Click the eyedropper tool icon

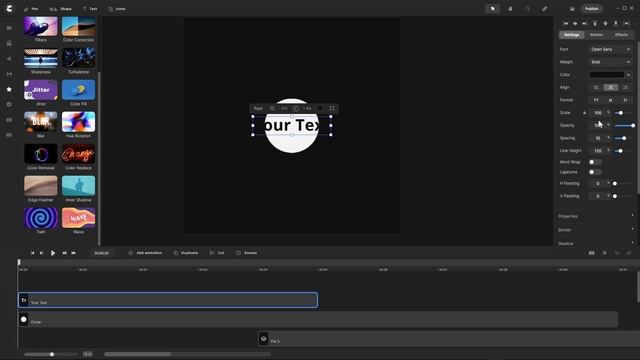[544, 9]
